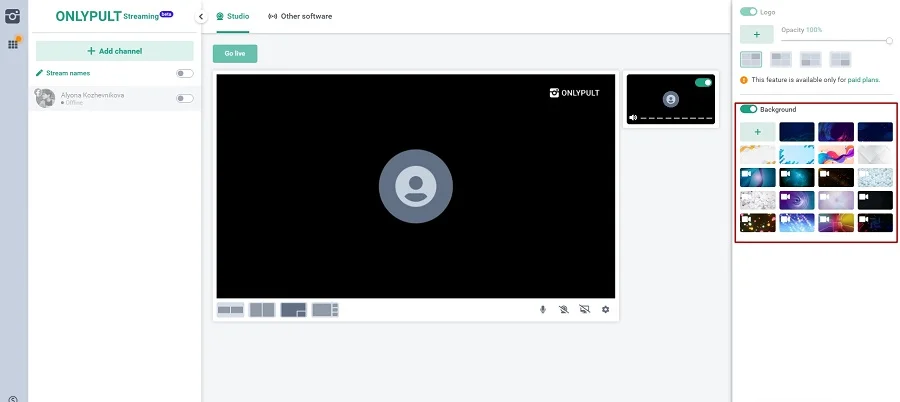
Task: Toggle the Stream names switch
Action: (185, 73)
